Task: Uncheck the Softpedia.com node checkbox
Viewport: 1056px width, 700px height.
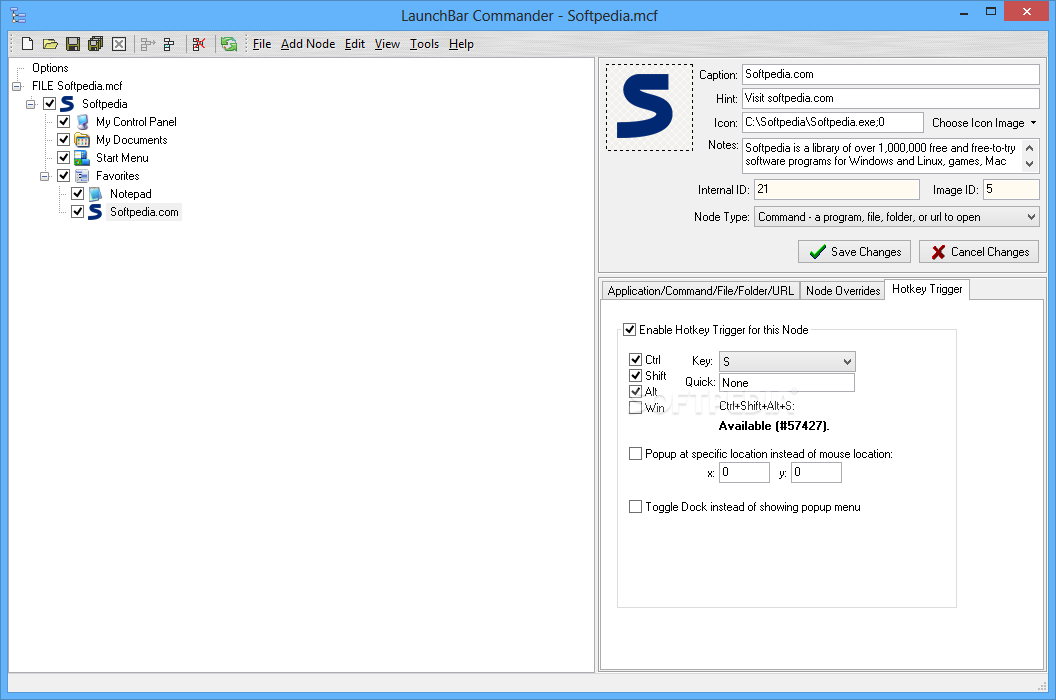Action: (x=78, y=212)
